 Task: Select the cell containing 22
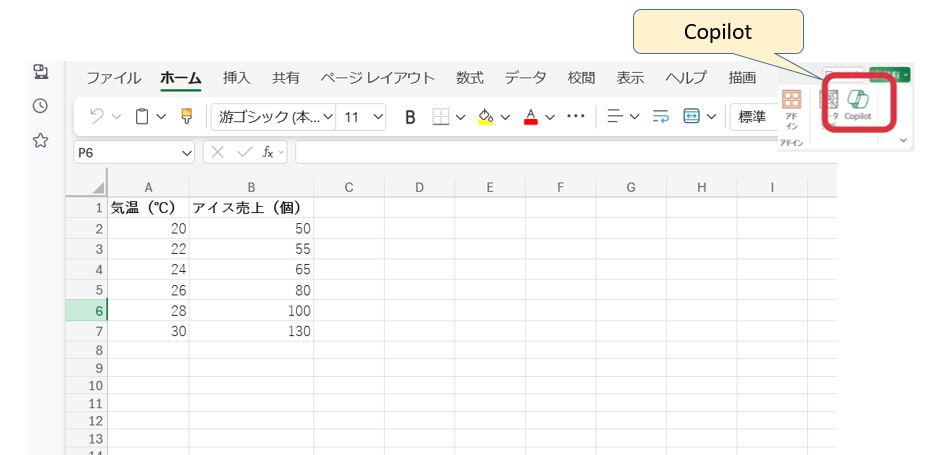[148, 249]
